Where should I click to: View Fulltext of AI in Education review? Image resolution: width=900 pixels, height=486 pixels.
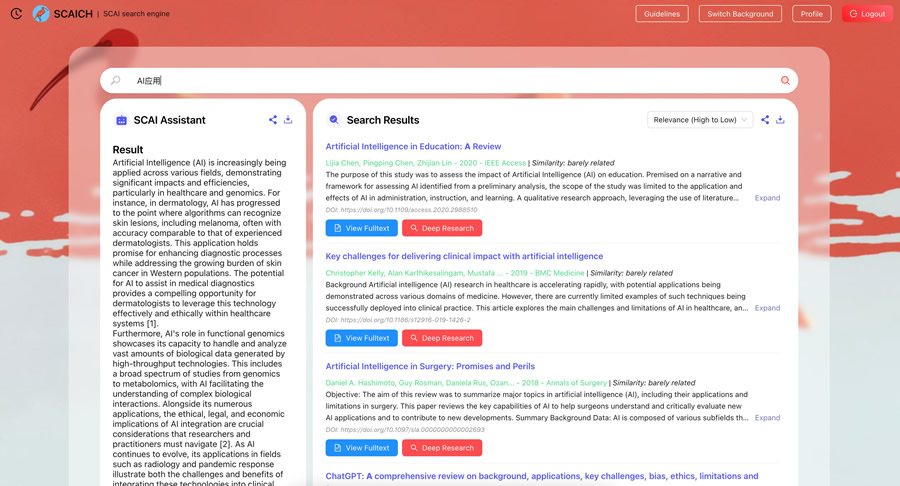(x=361, y=228)
